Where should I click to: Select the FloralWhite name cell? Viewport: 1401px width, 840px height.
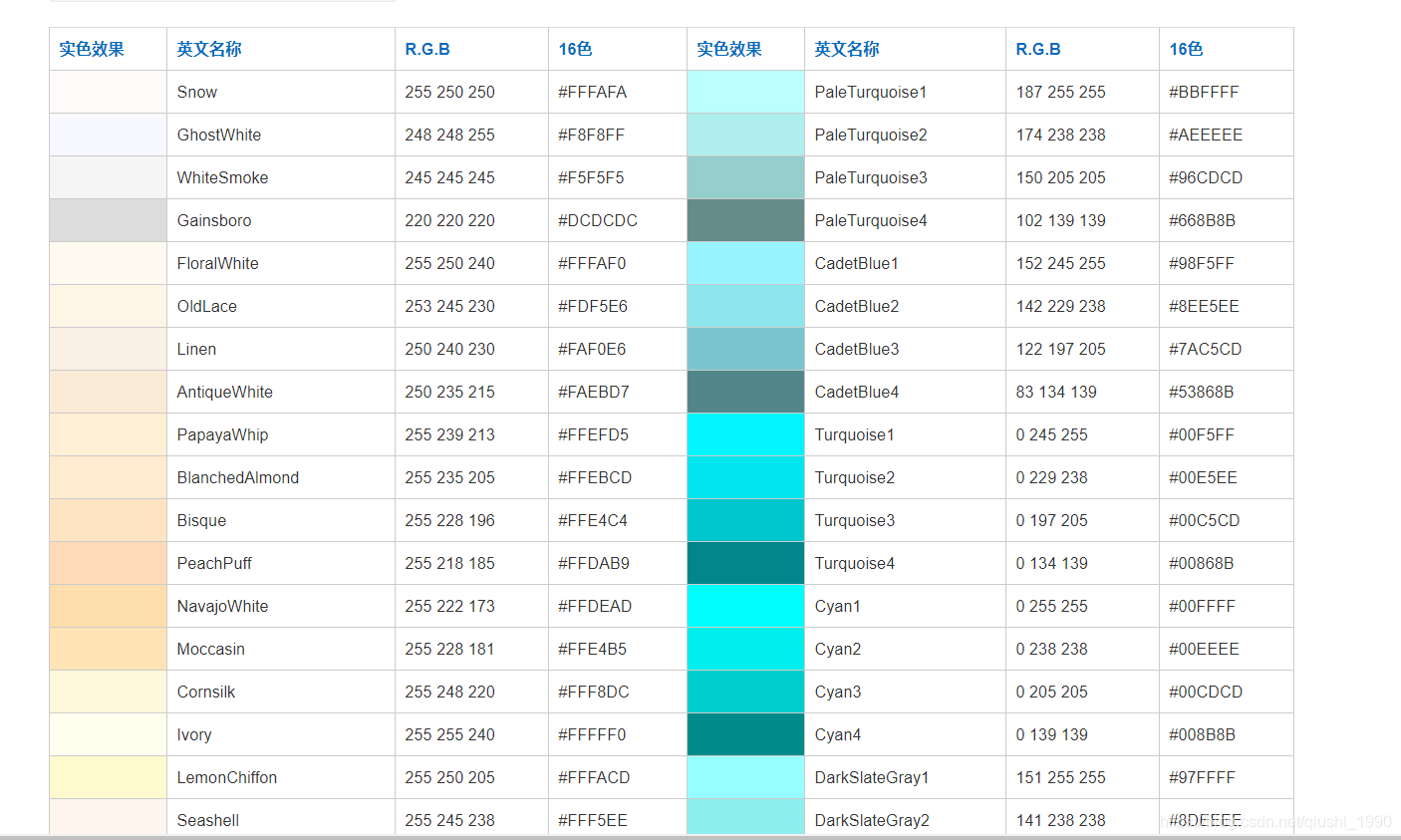click(281, 263)
